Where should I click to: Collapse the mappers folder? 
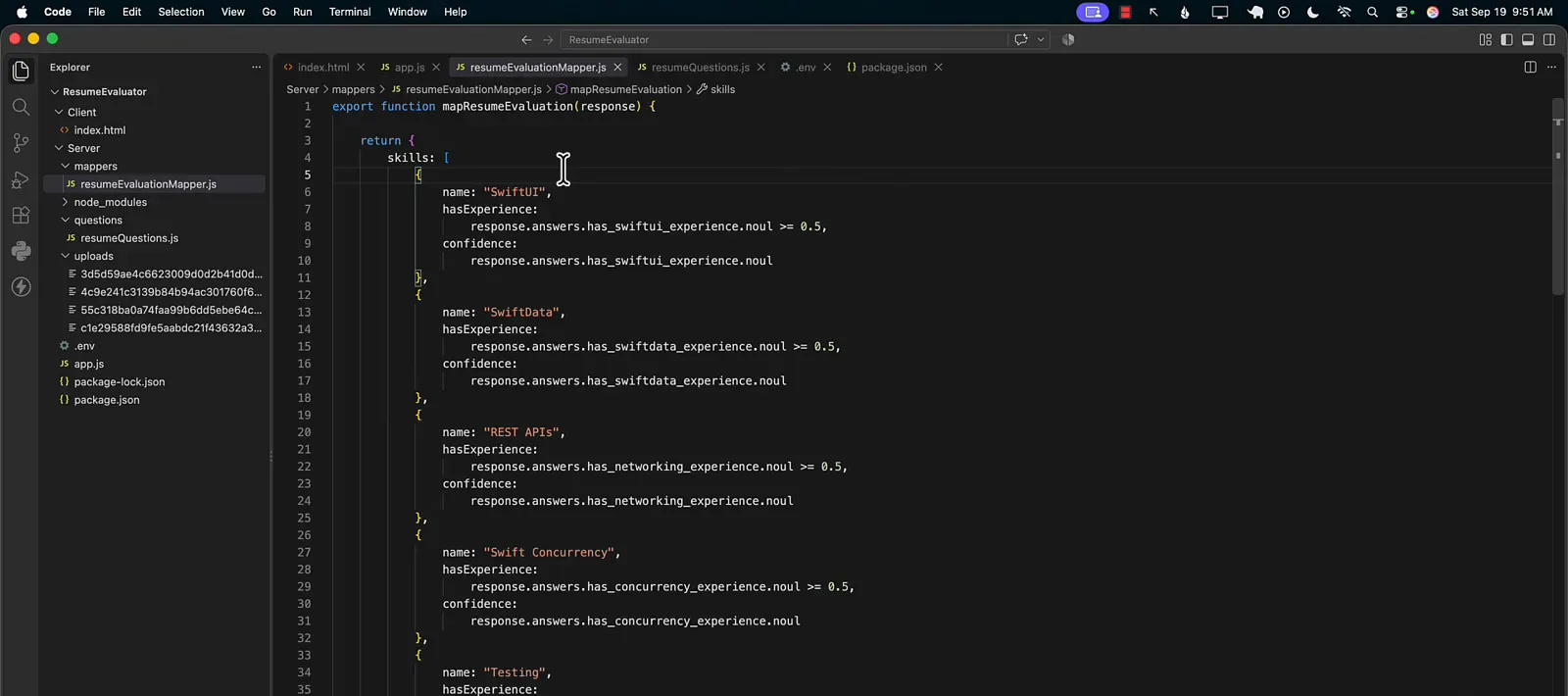66,167
